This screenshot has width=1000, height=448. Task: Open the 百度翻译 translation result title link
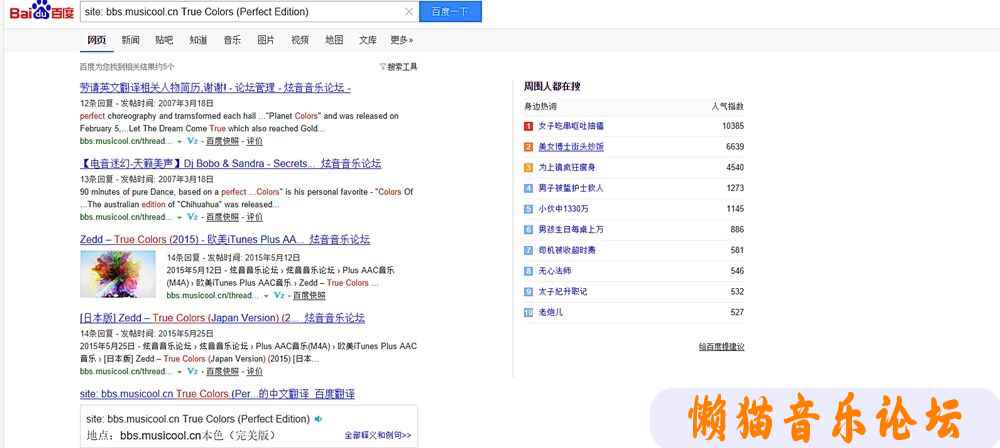pos(217,394)
